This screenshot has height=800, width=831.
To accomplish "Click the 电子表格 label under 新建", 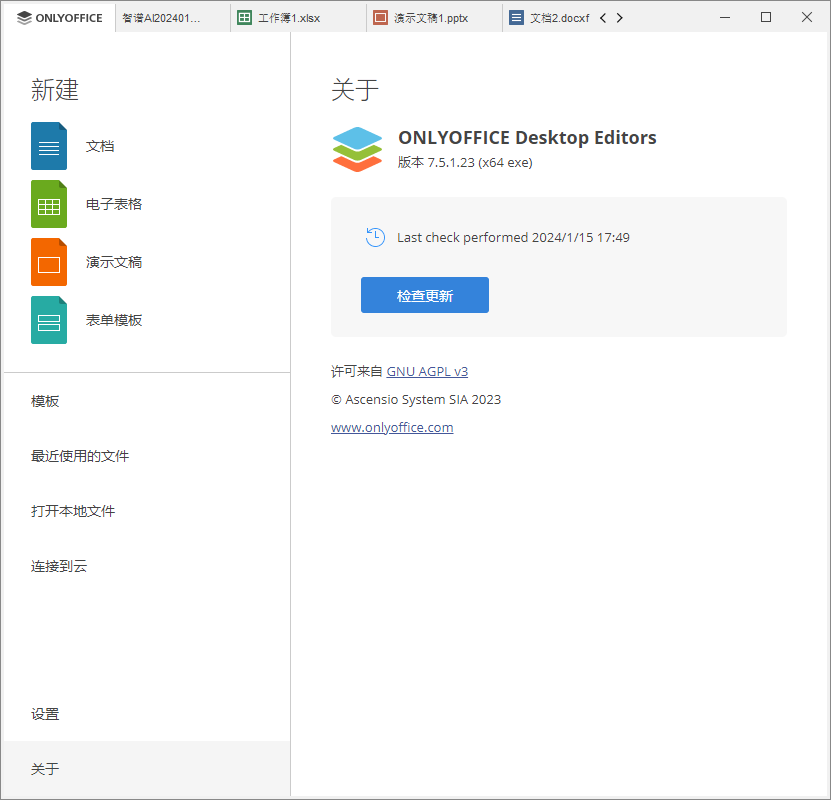I will click(x=114, y=204).
